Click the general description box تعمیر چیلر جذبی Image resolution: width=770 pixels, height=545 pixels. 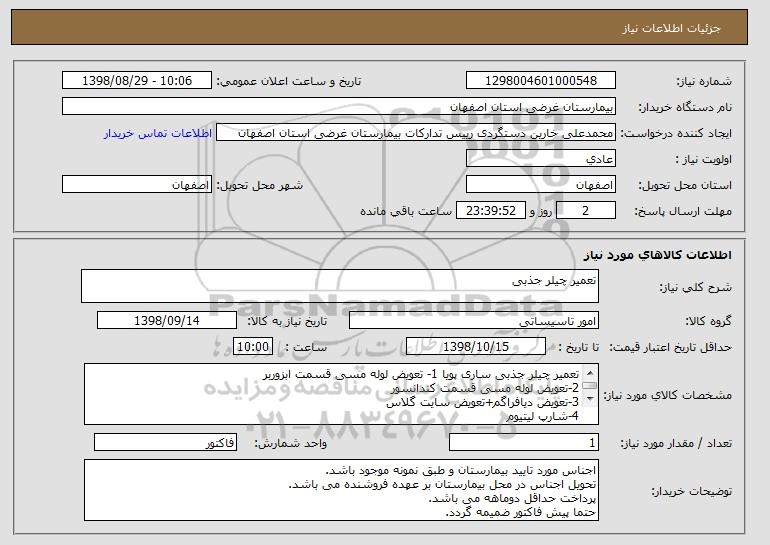340,286
